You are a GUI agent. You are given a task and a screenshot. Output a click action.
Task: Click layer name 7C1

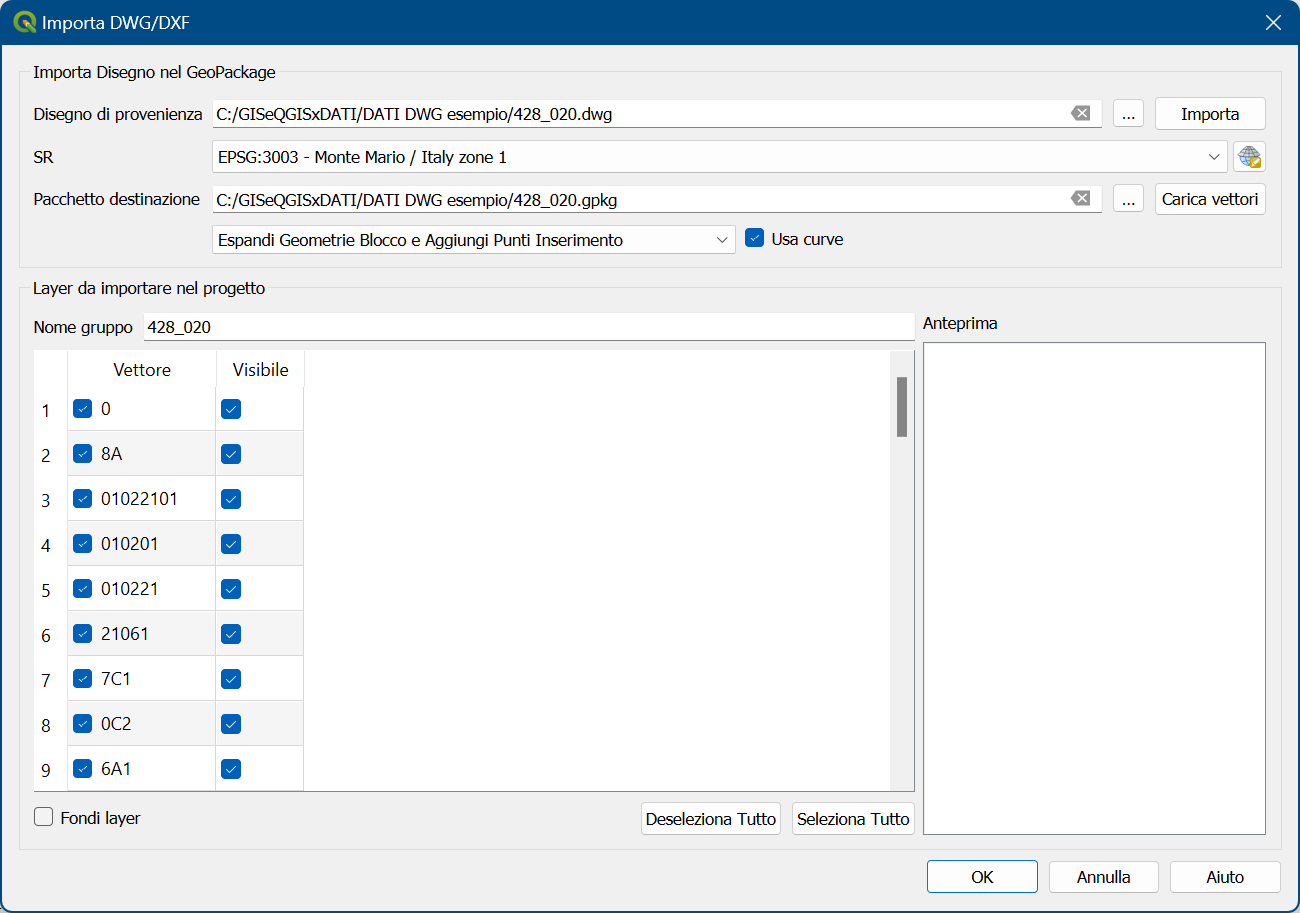pyautogui.click(x=116, y=679)
